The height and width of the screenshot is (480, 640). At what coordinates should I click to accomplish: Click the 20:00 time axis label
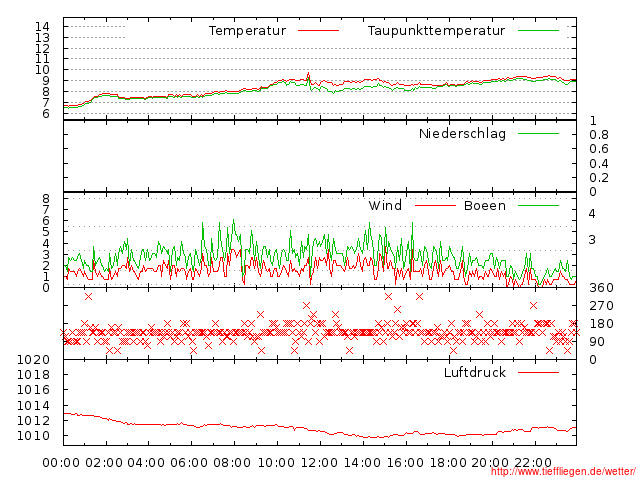pyautogui.click(x=490, y=463)
